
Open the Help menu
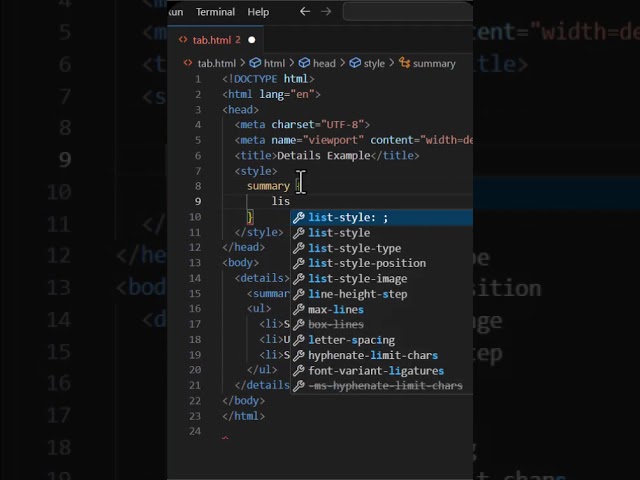[x=258, y=12]
